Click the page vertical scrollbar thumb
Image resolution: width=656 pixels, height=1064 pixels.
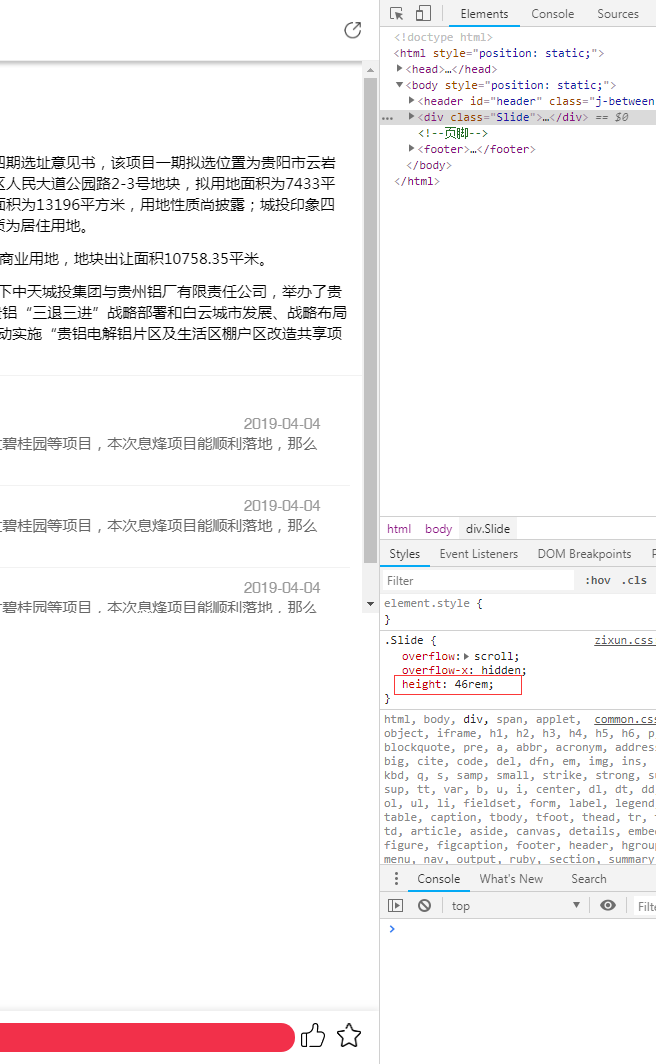(x=370, y=320)
